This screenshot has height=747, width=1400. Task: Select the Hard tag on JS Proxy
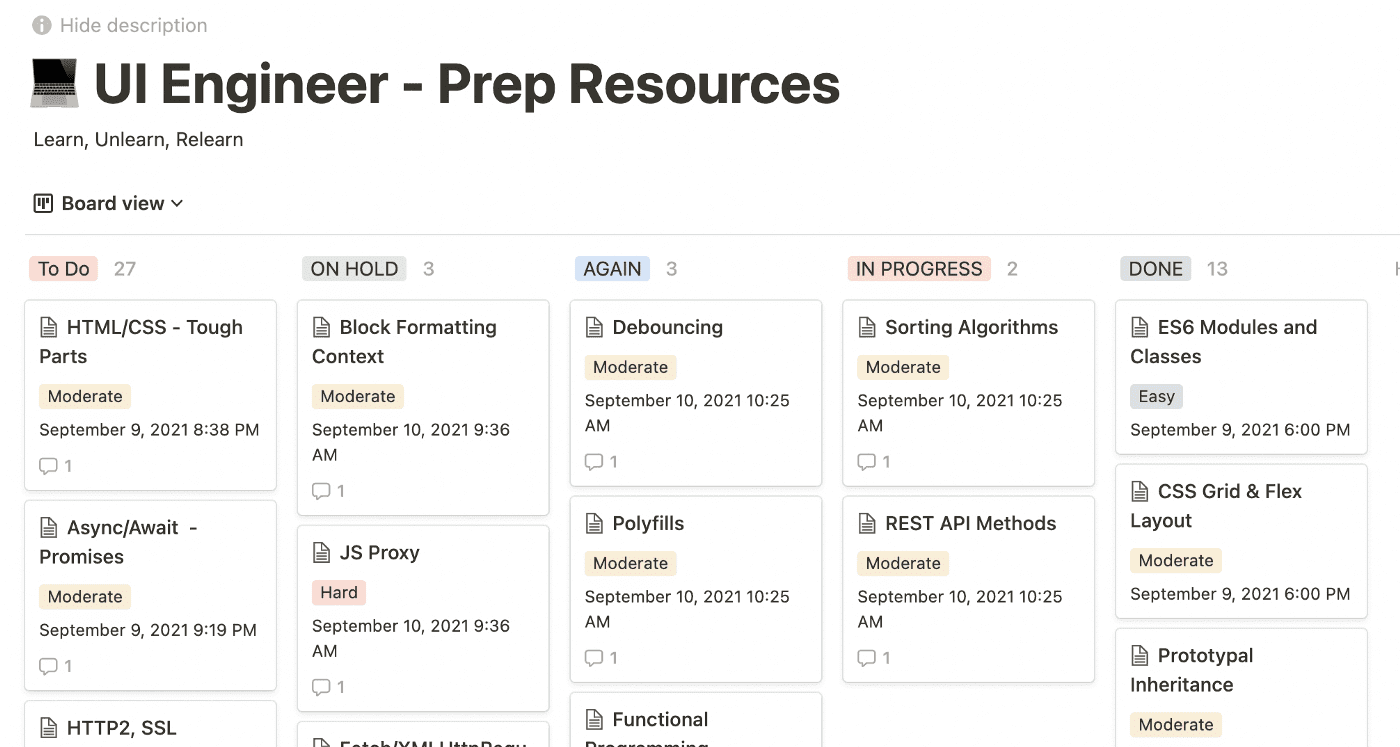point(338,592)
